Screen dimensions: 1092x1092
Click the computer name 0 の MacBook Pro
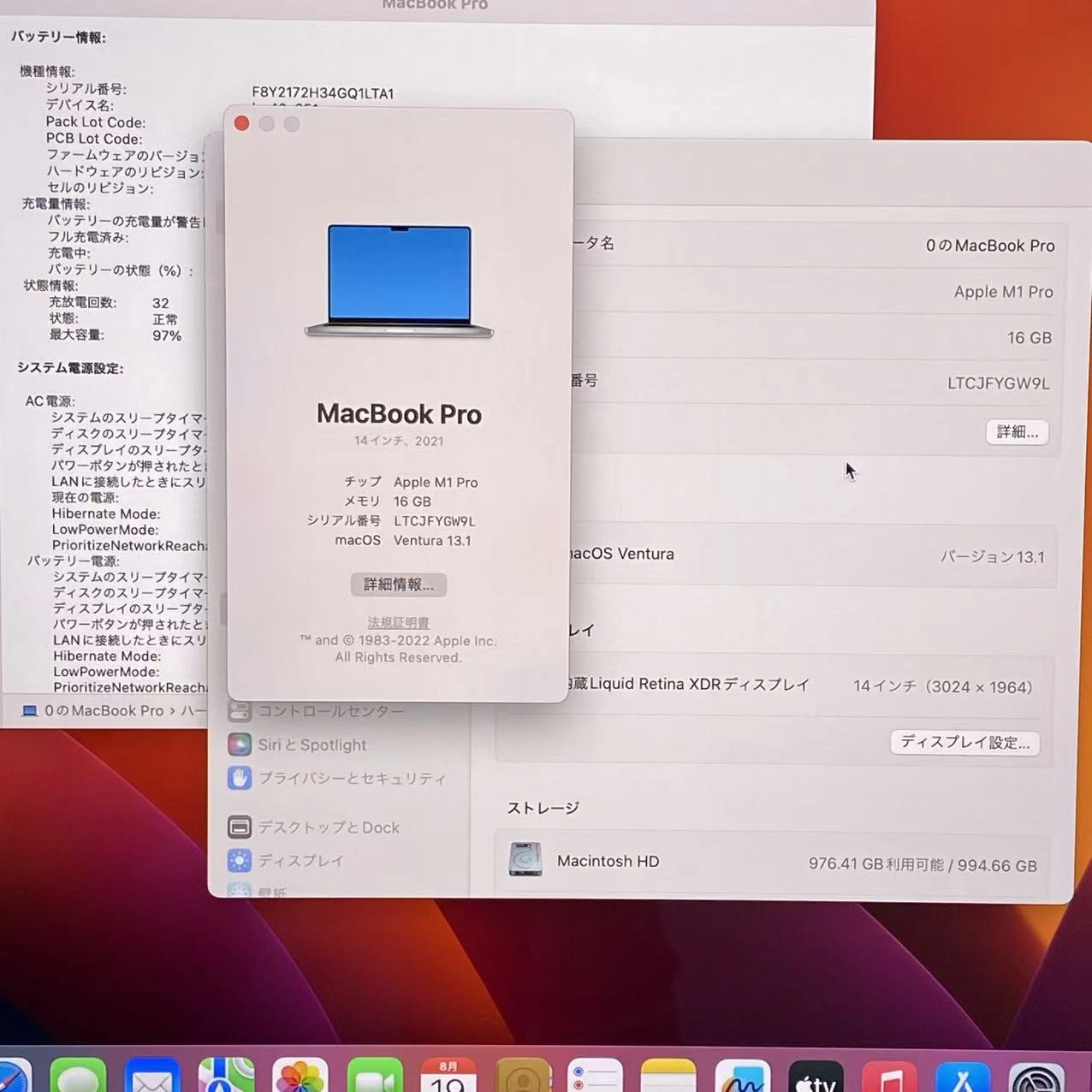[990, 246]
